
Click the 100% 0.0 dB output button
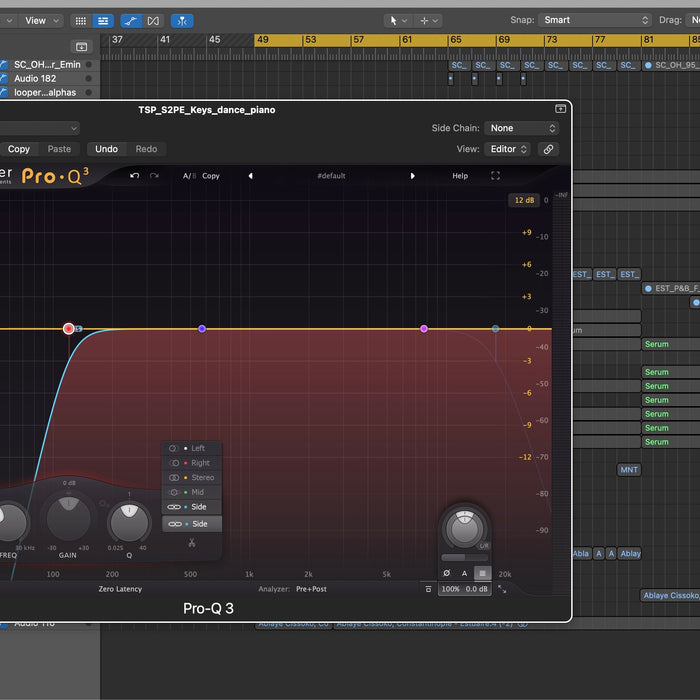(x=465, y=589)
